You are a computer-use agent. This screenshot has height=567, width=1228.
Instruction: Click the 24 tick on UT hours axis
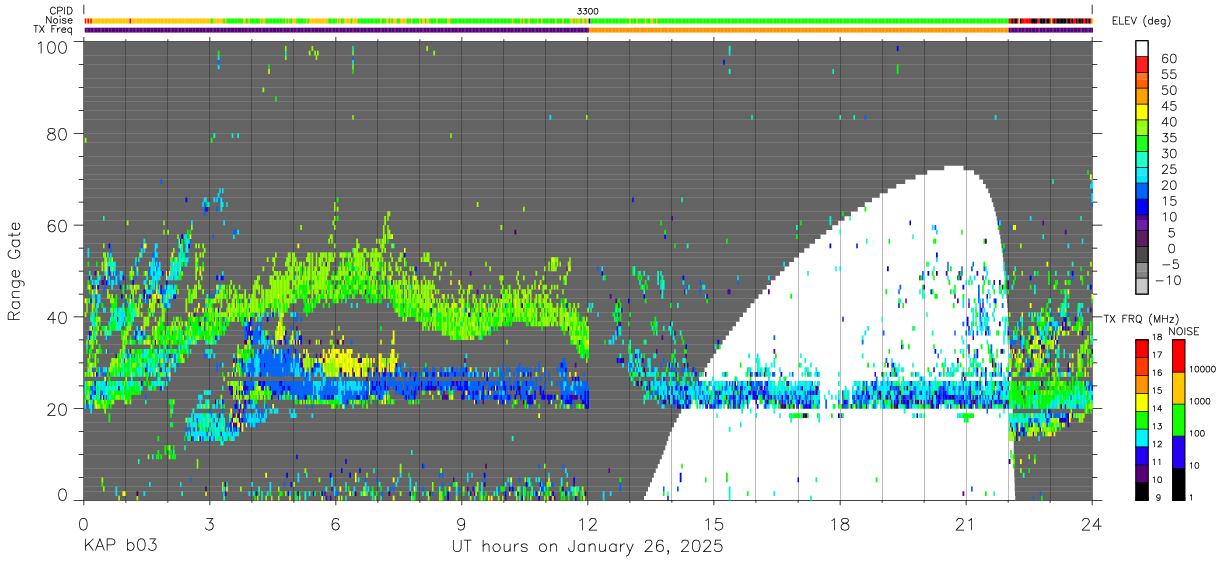pos(1092,524)
